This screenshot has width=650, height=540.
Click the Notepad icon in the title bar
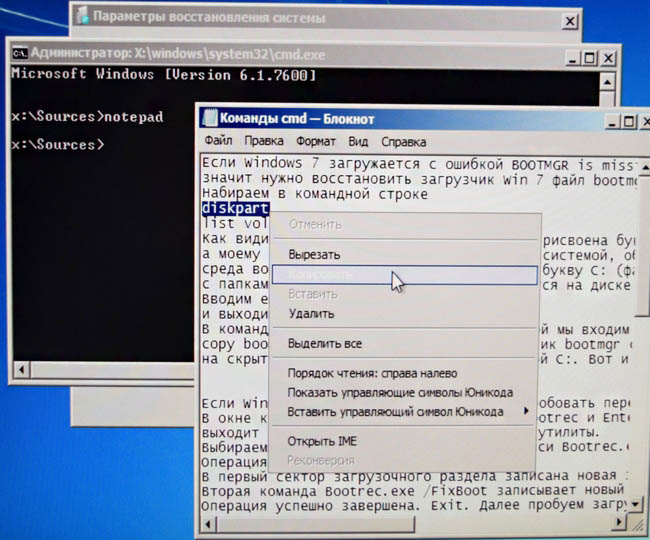point(209,118)
